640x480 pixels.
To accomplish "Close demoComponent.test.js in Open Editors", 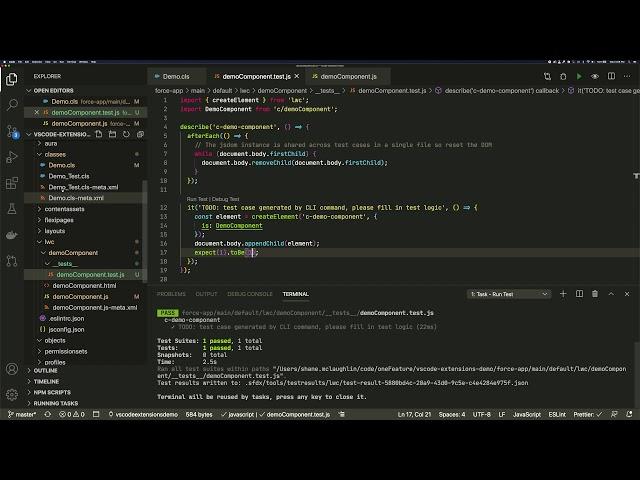I will click(x=36, y=112).
